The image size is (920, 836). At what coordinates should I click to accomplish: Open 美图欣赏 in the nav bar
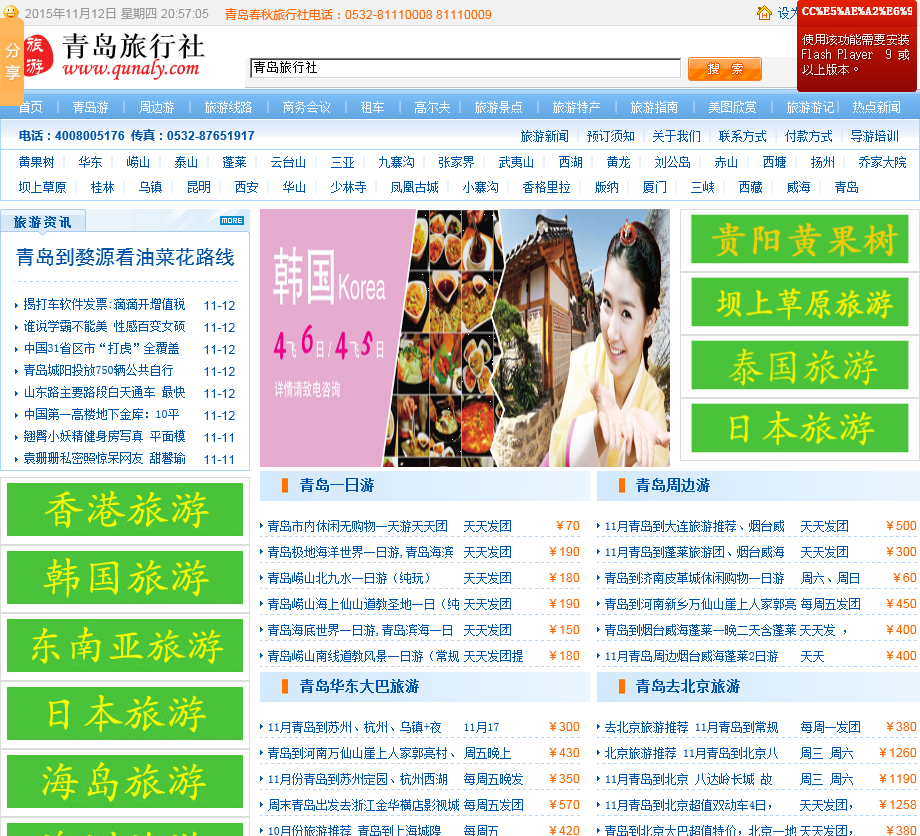[732, 107]
